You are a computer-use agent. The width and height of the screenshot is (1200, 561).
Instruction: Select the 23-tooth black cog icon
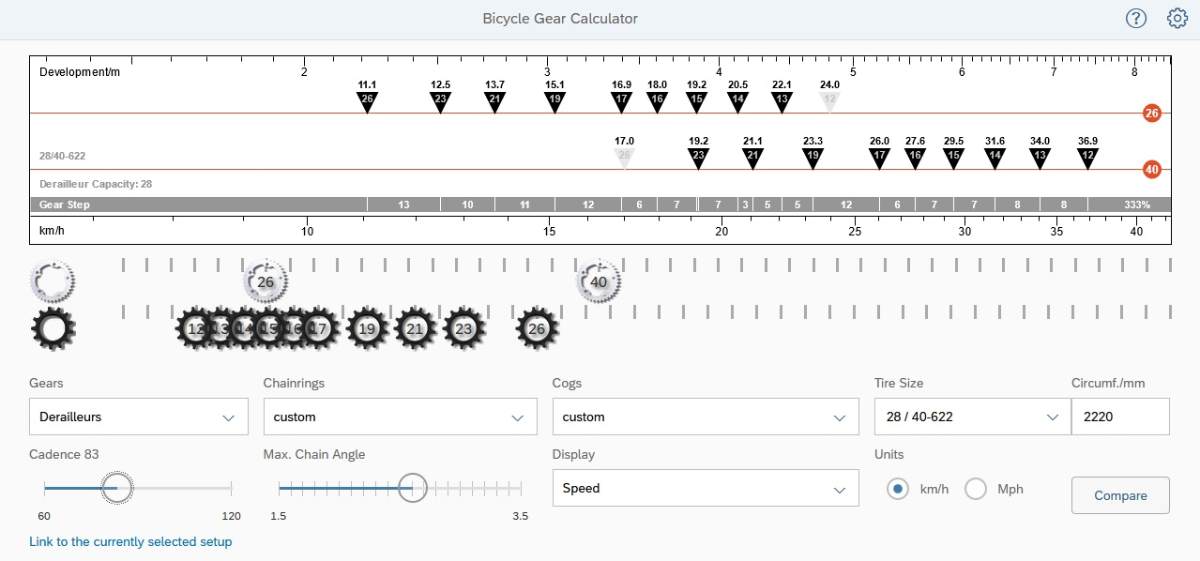click(464, 329)
